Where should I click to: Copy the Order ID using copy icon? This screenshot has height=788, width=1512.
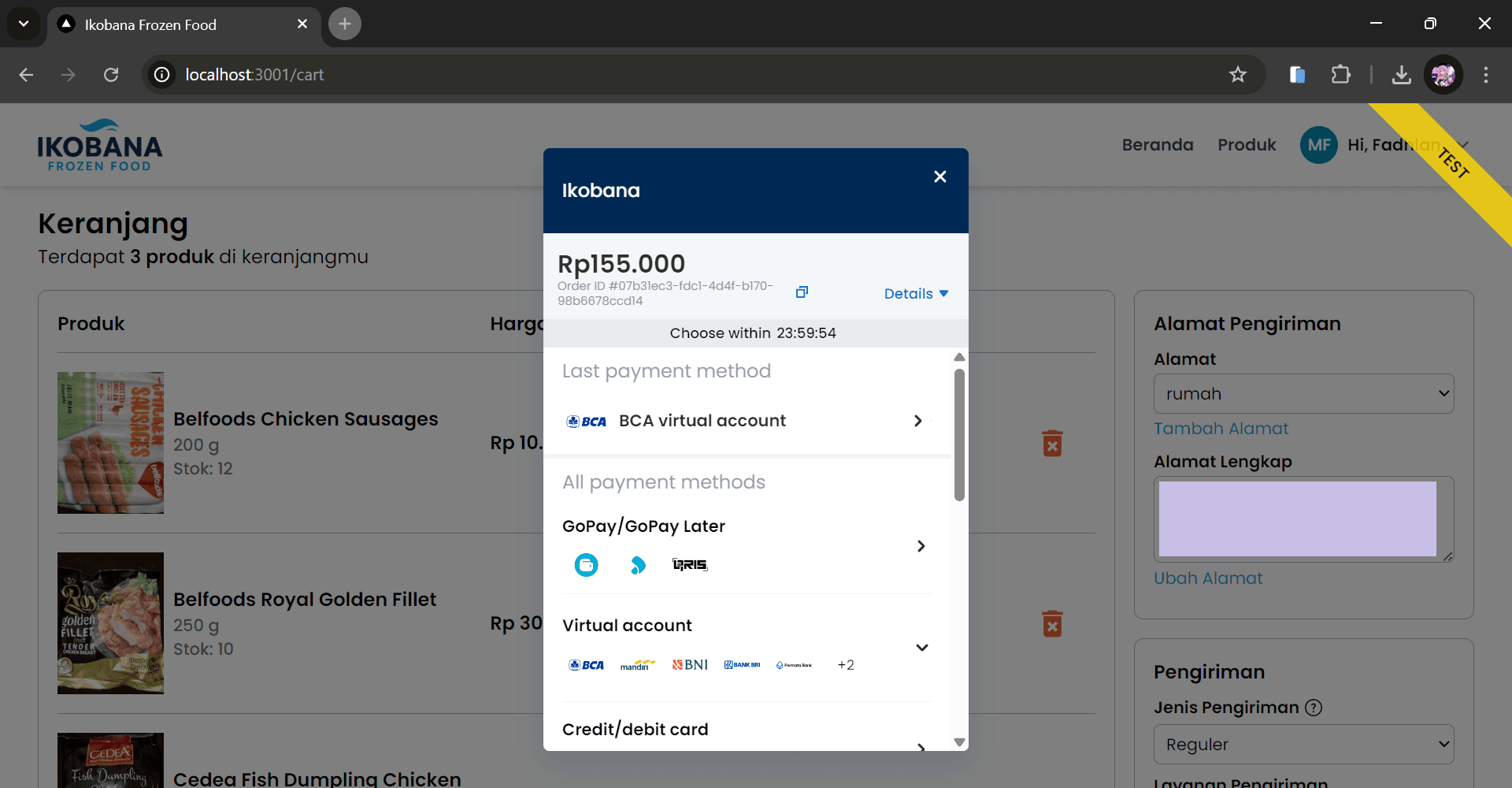(802, 292)
